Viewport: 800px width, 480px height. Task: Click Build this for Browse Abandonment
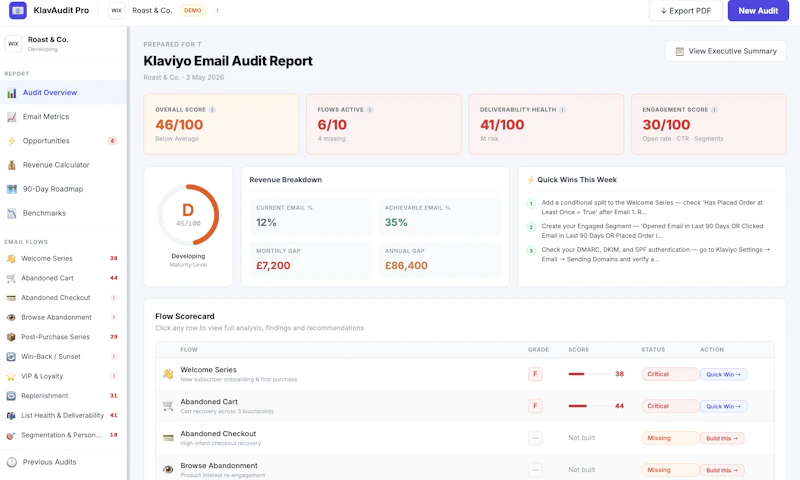[722, 470]
